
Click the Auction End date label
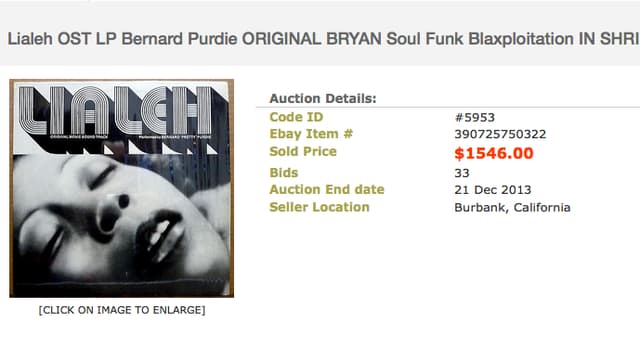coord(327,189)
